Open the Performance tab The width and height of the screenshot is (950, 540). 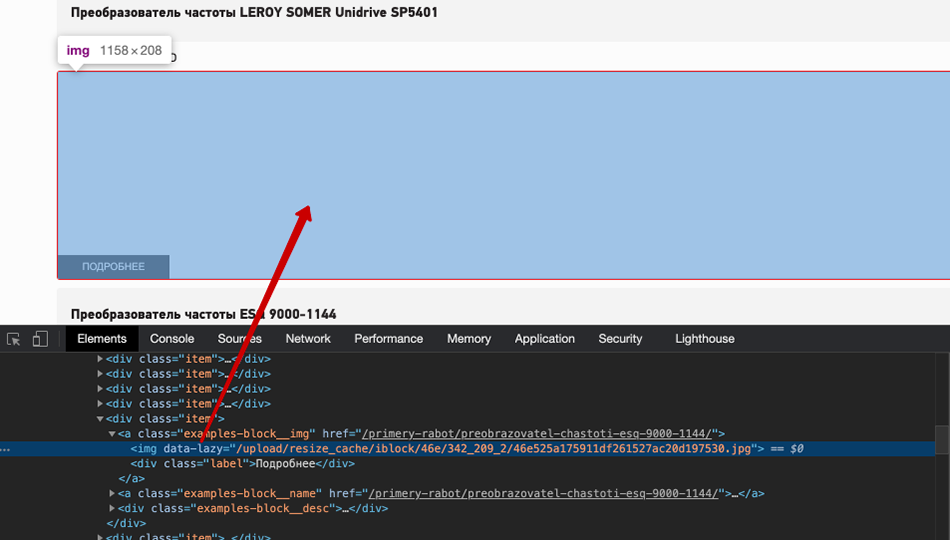[x=388, y=339]
